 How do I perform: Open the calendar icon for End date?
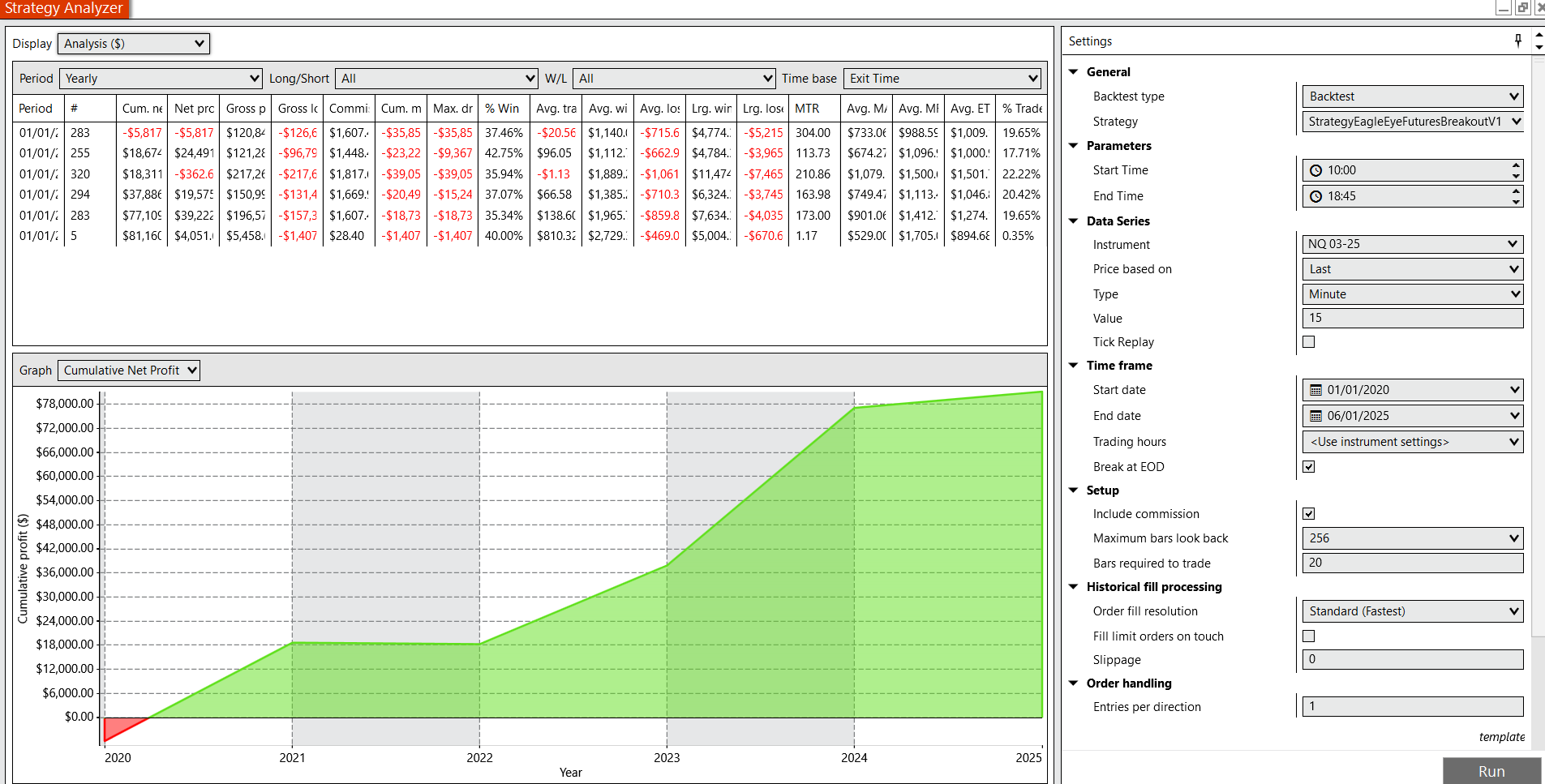tap(1315, 416)
